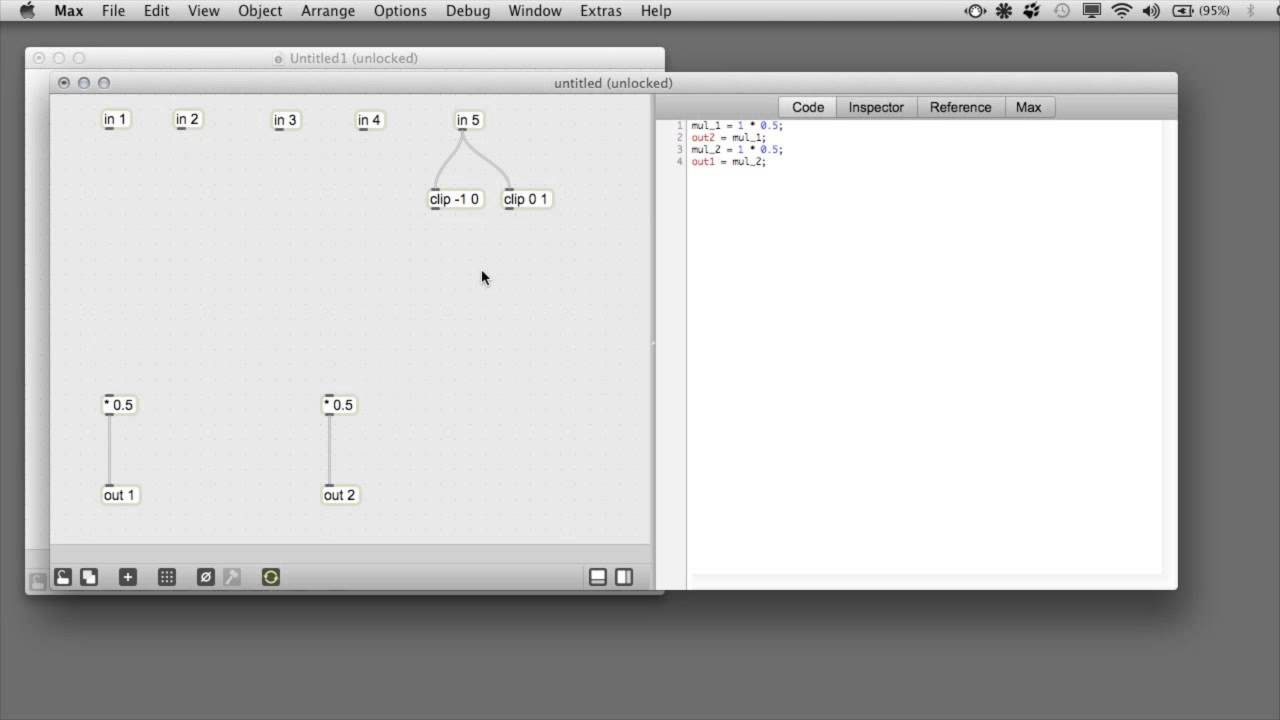Open the Max tab in sidebar
The image size is (1280, 720).
[1028, 107]
